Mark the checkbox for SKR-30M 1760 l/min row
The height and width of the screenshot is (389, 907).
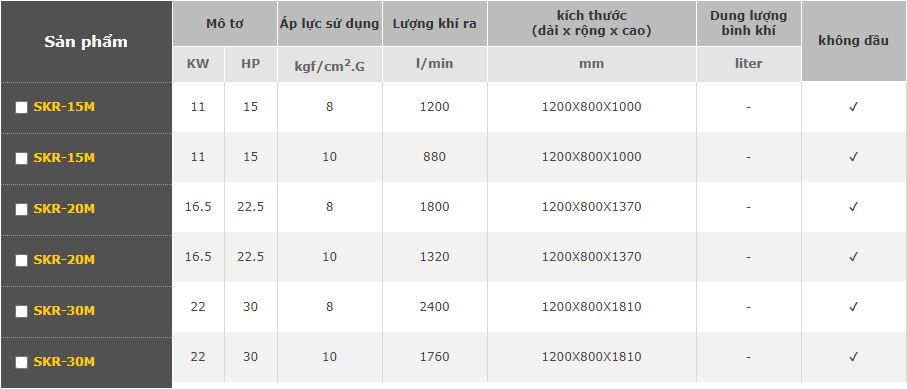[21, 362]
